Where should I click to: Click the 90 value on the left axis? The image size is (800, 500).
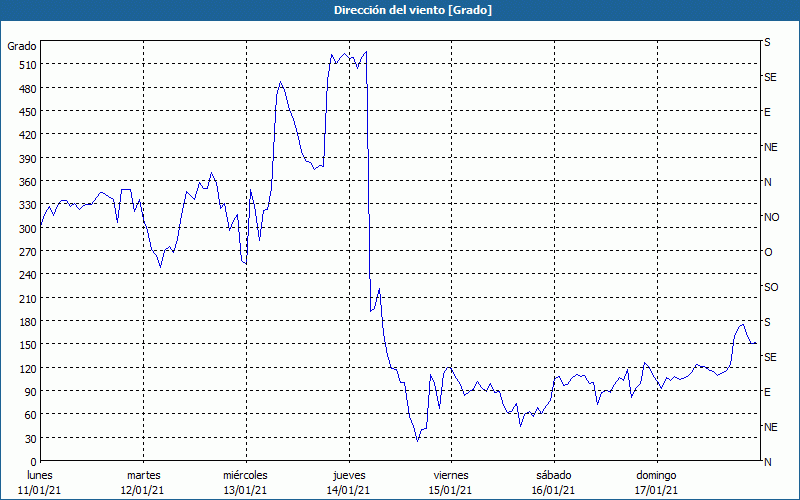(30, 392)
